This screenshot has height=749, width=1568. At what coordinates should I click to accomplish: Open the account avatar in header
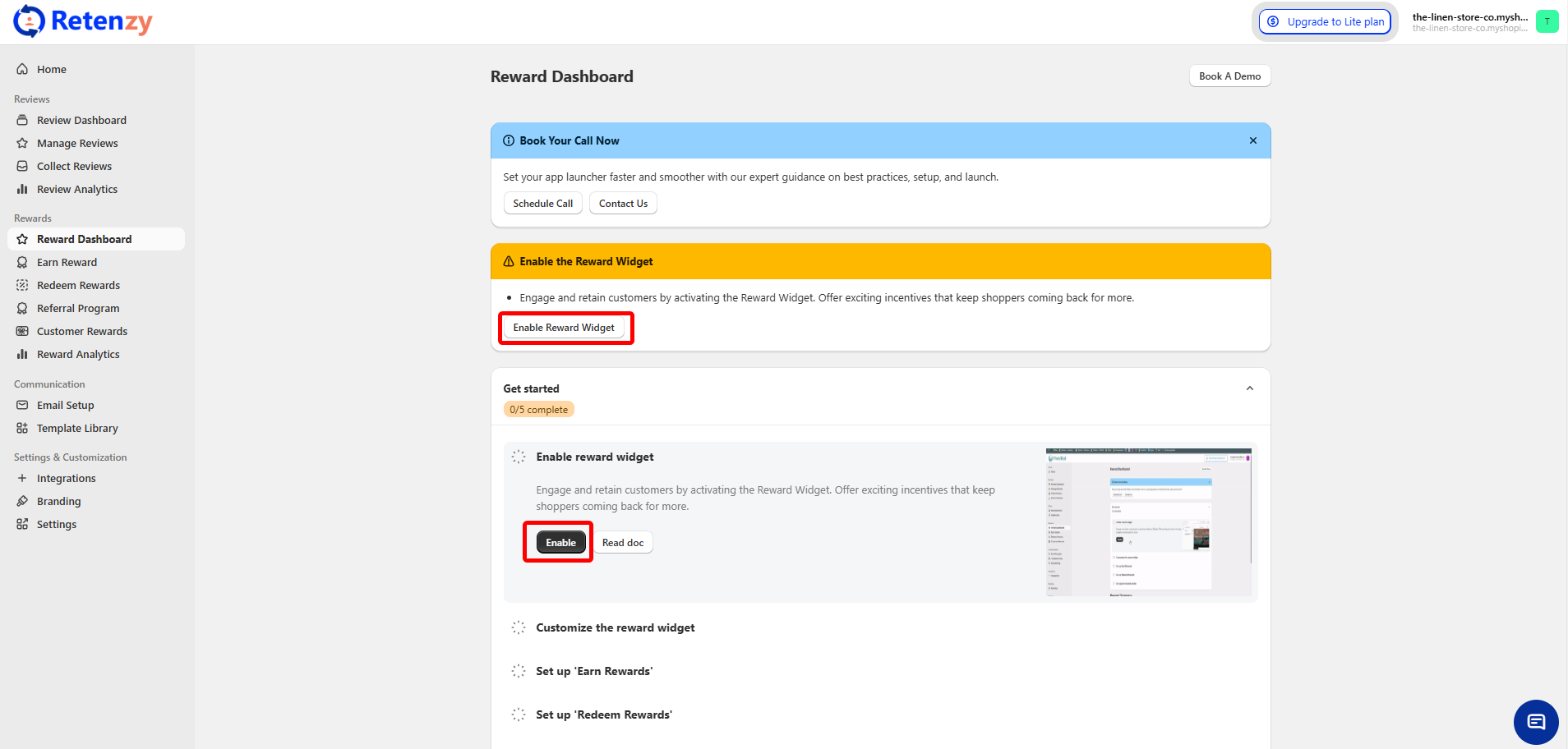tap(1547, 22)
